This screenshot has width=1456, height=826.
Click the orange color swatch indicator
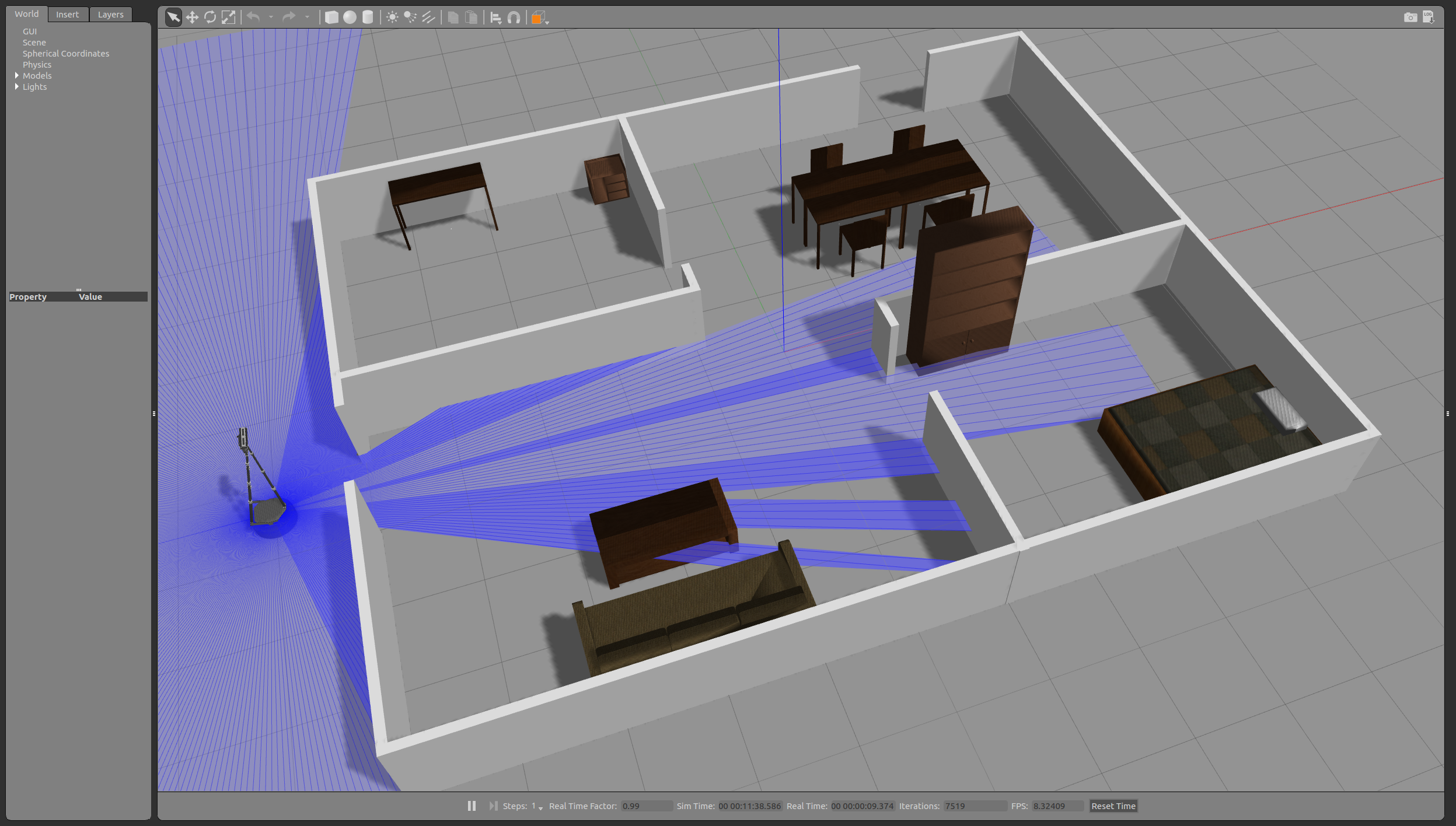(x=536, y=17)
